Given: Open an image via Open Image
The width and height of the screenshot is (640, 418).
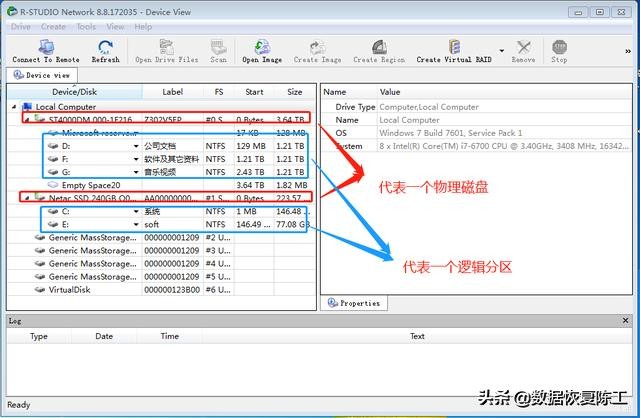Looking at the screenshot, I should (x=262, y=51).
